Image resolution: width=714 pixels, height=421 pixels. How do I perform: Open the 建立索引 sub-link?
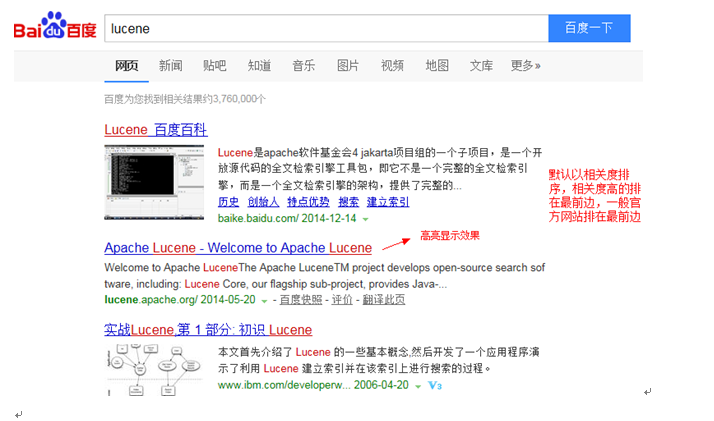388,202
